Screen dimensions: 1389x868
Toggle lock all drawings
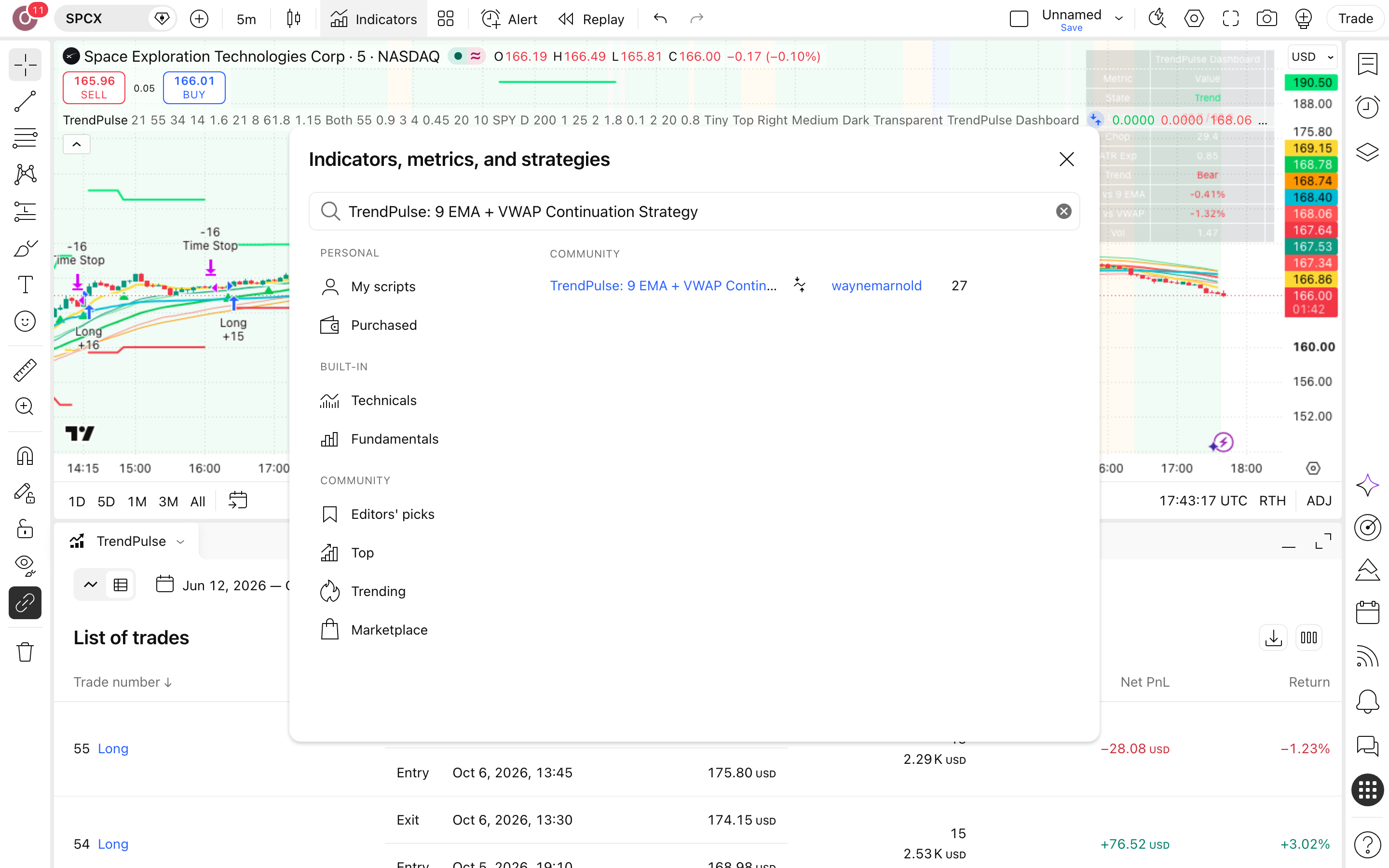click(x=25, y=529)
